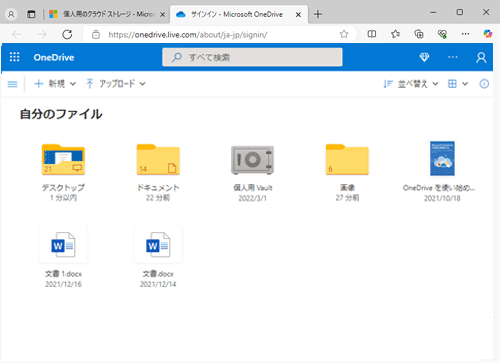Open the browser essentials heart icon

point(442,34)
